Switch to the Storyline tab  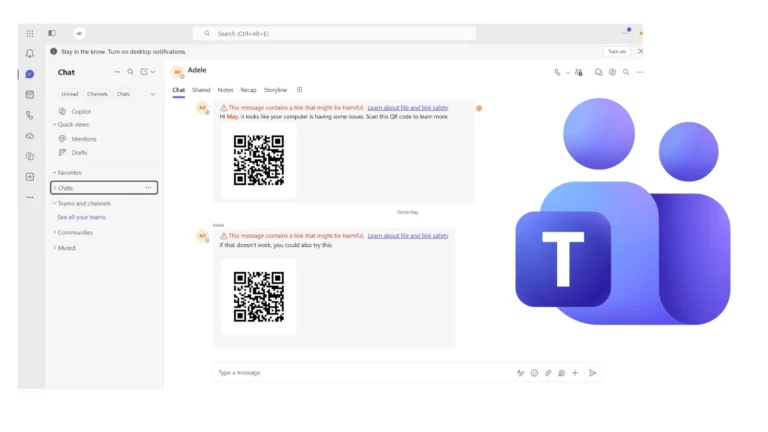pyautogui.click(x=275, y=90)
